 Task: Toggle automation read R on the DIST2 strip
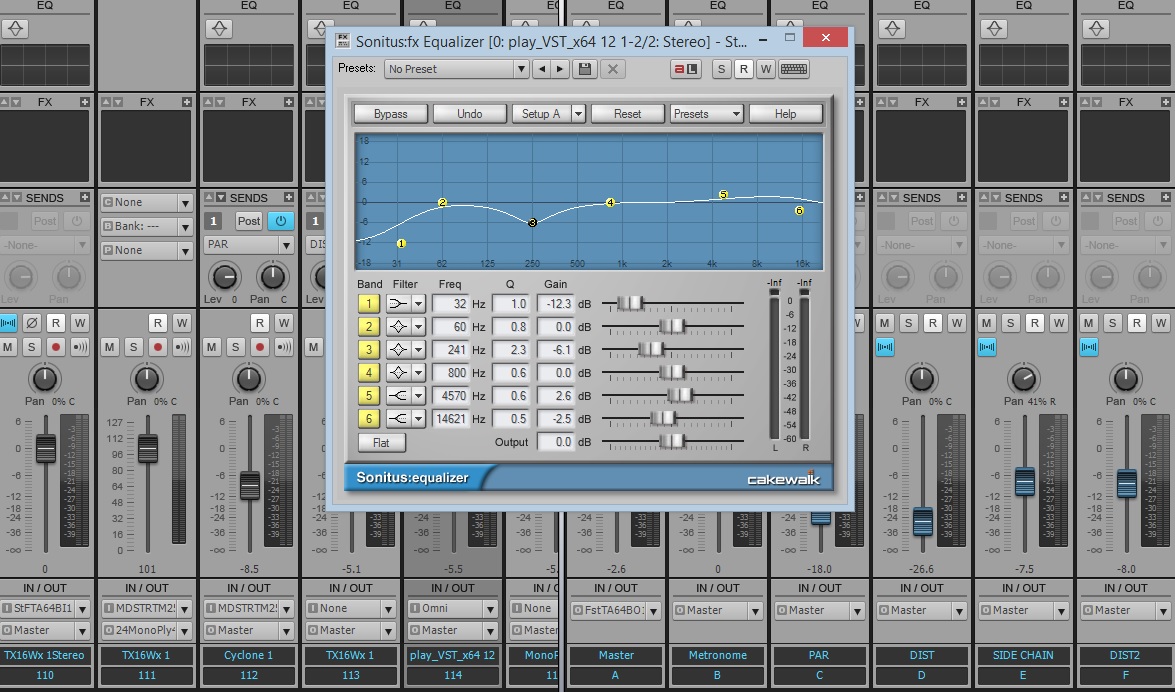pos(1136,323)
